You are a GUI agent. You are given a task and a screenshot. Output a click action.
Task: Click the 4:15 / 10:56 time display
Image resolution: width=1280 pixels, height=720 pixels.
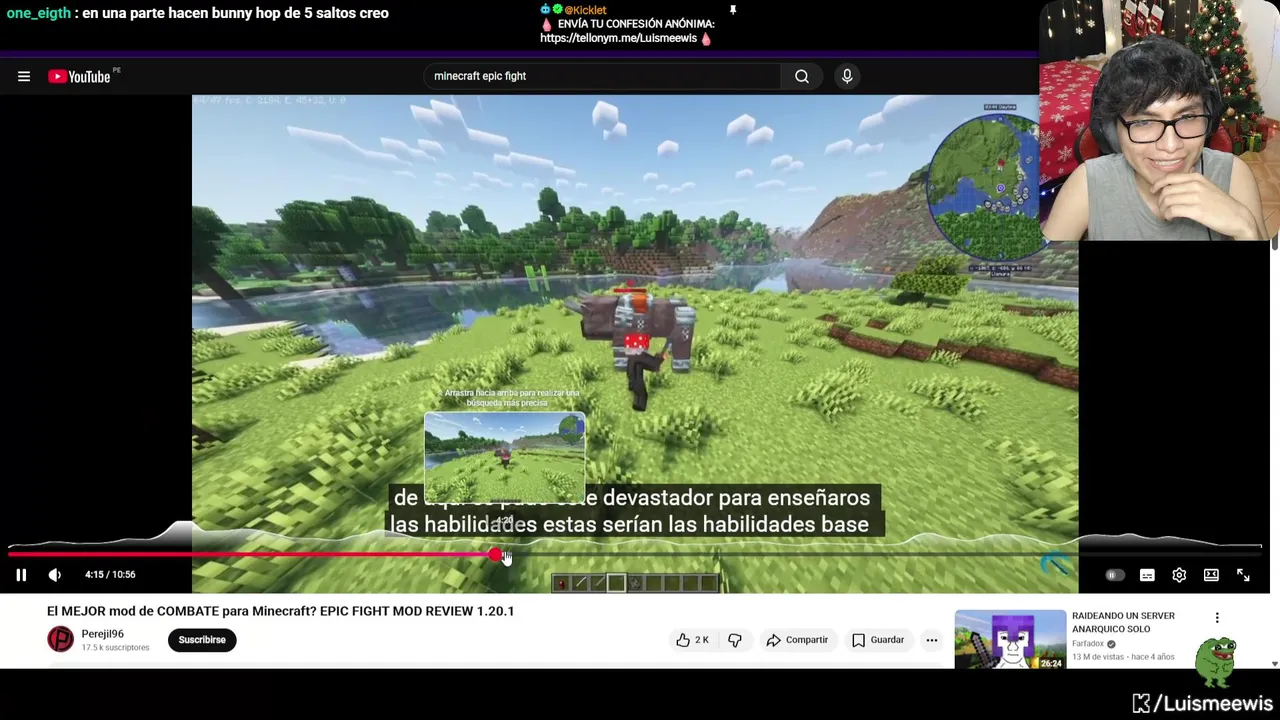110,575
